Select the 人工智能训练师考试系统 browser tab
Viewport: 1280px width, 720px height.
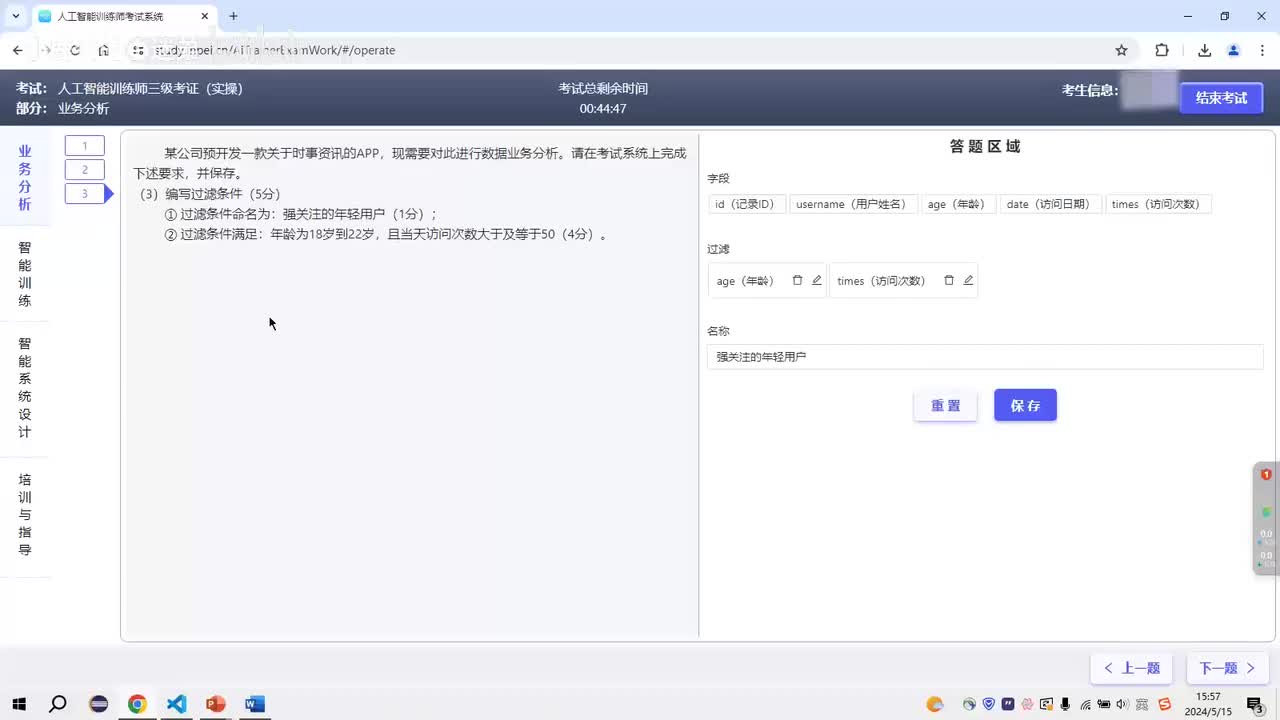[x=124, y=17]
